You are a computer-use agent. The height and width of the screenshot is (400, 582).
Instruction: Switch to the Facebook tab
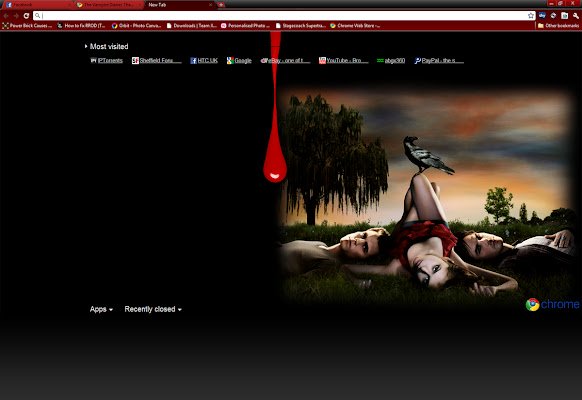pos(37,5)
